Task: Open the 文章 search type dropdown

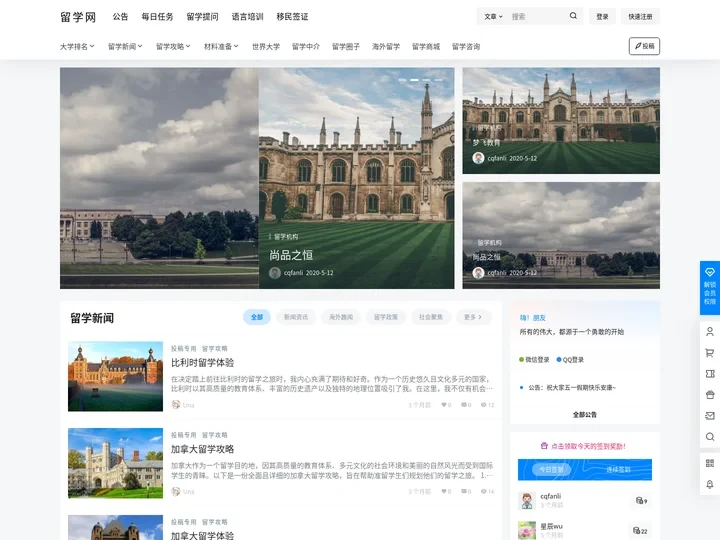Action: point(493,17)
